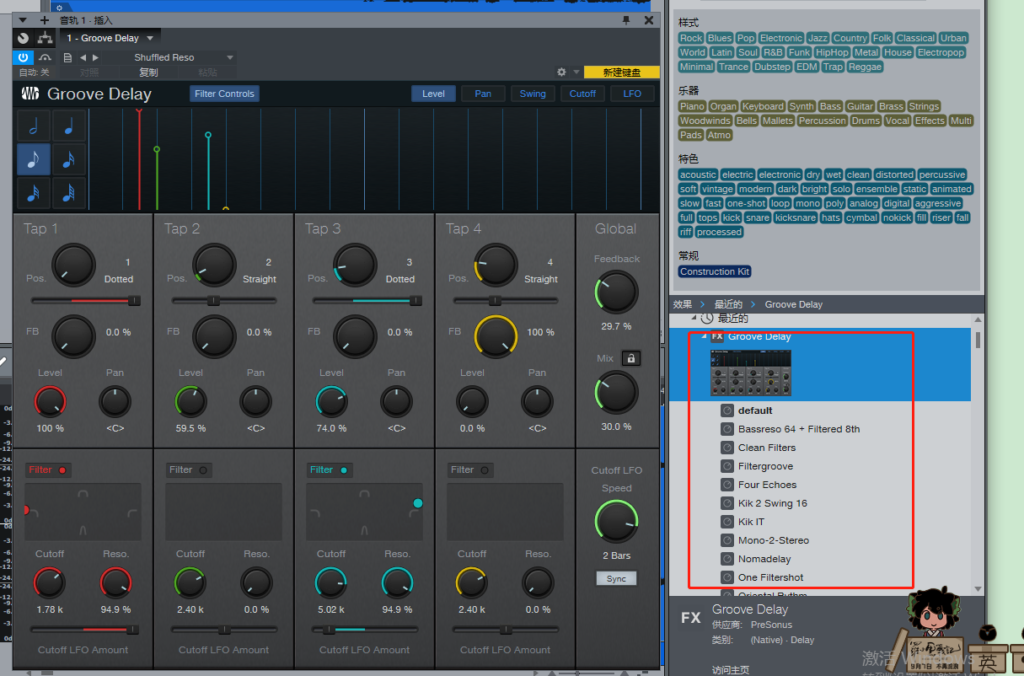Open the plugin settings gear
The width and height of the screenshot is (1024, 676).
tap(561, 72)
